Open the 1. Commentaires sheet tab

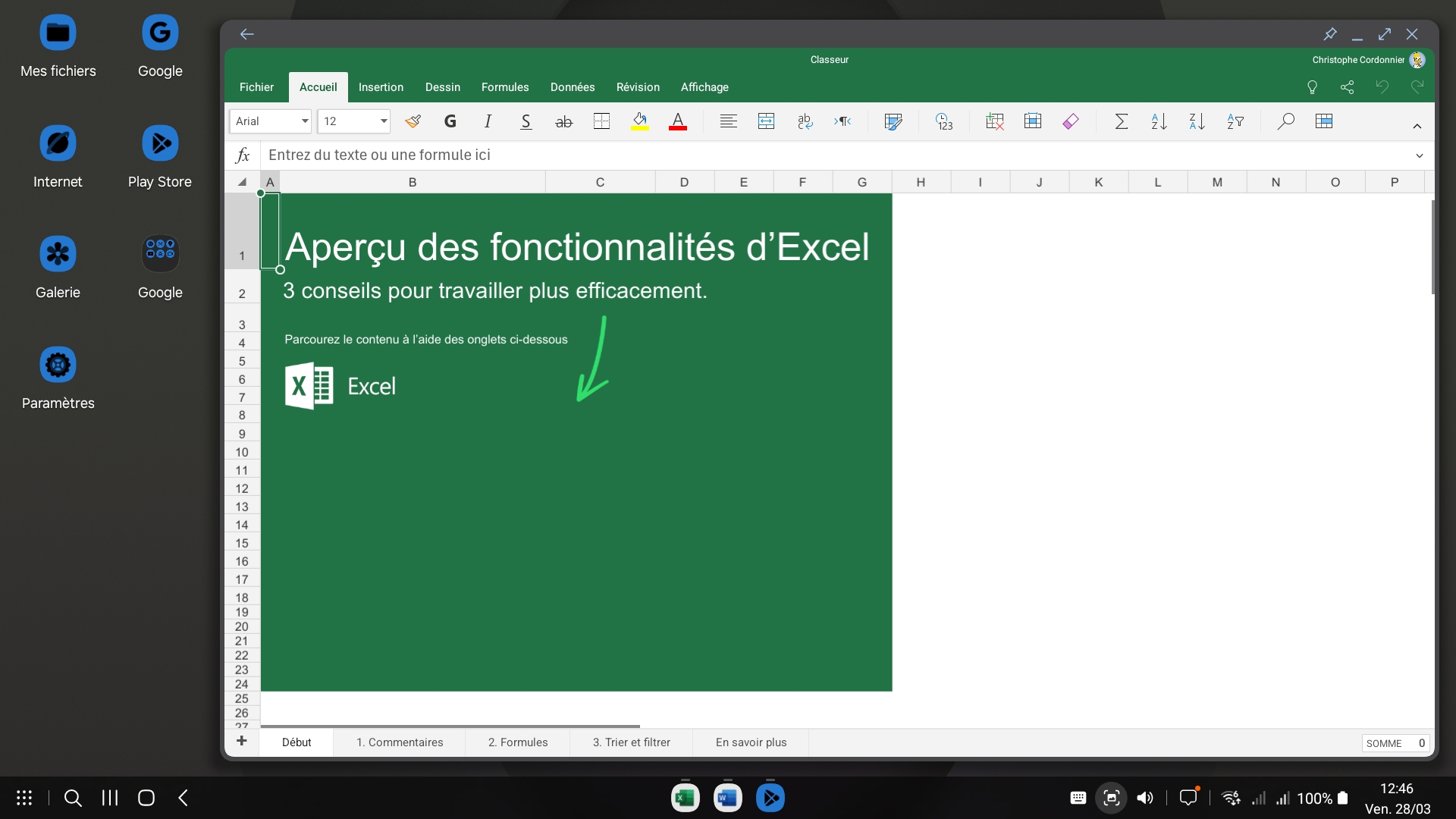pyautogui.click(x=400, y=742)
